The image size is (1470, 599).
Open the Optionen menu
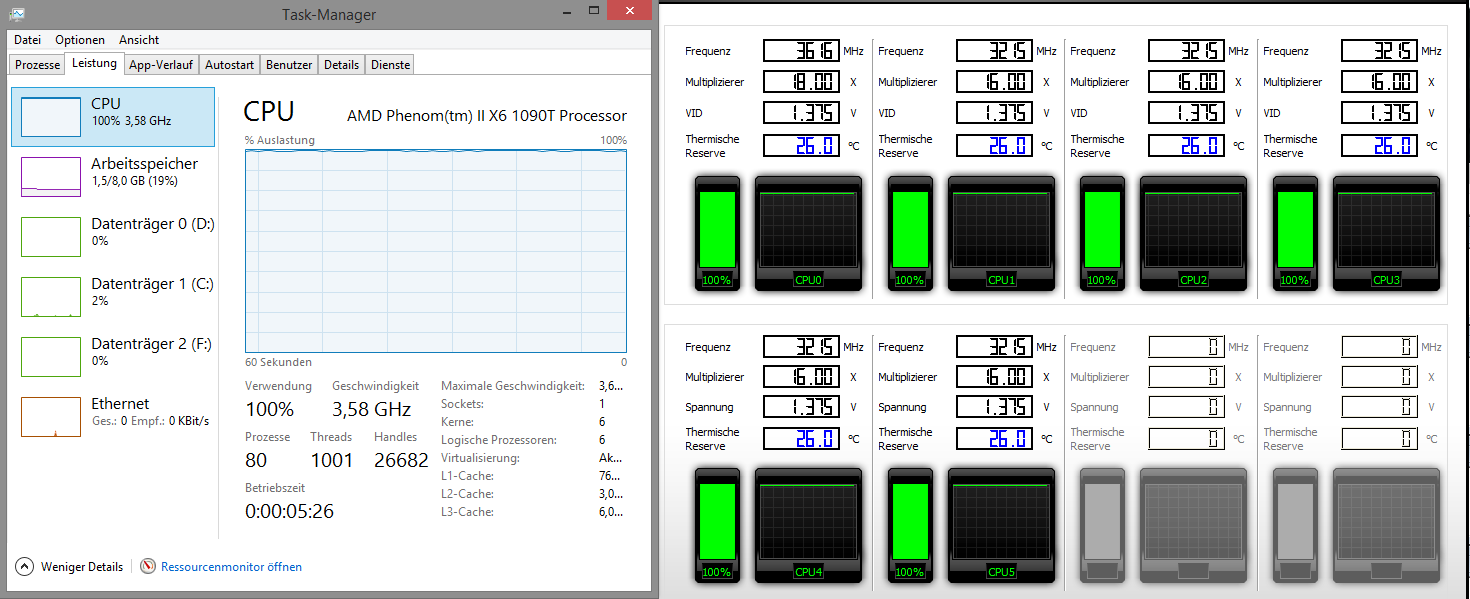point(80,40)
